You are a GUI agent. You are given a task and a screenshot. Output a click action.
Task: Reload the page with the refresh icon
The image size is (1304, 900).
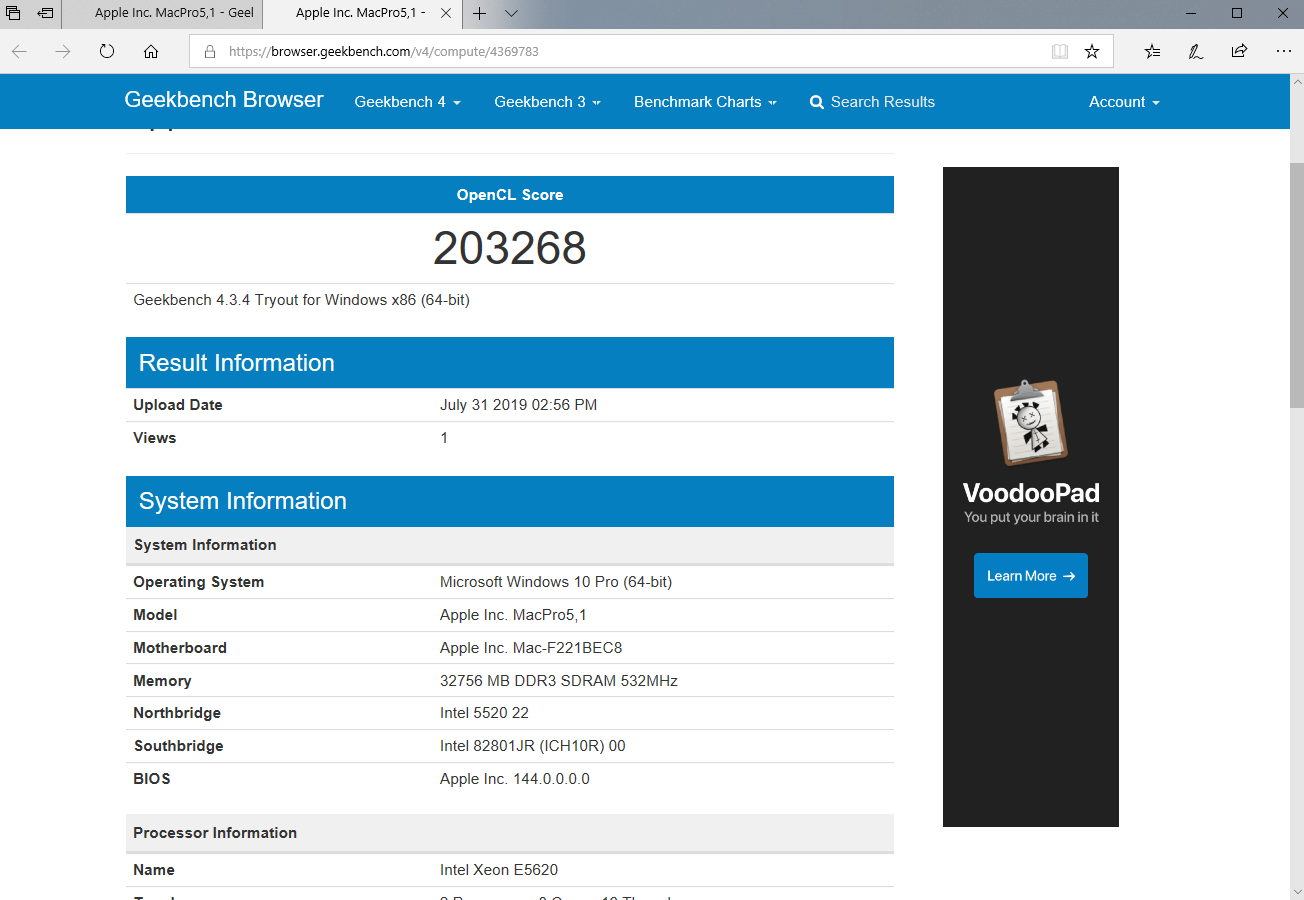(107, 51)
